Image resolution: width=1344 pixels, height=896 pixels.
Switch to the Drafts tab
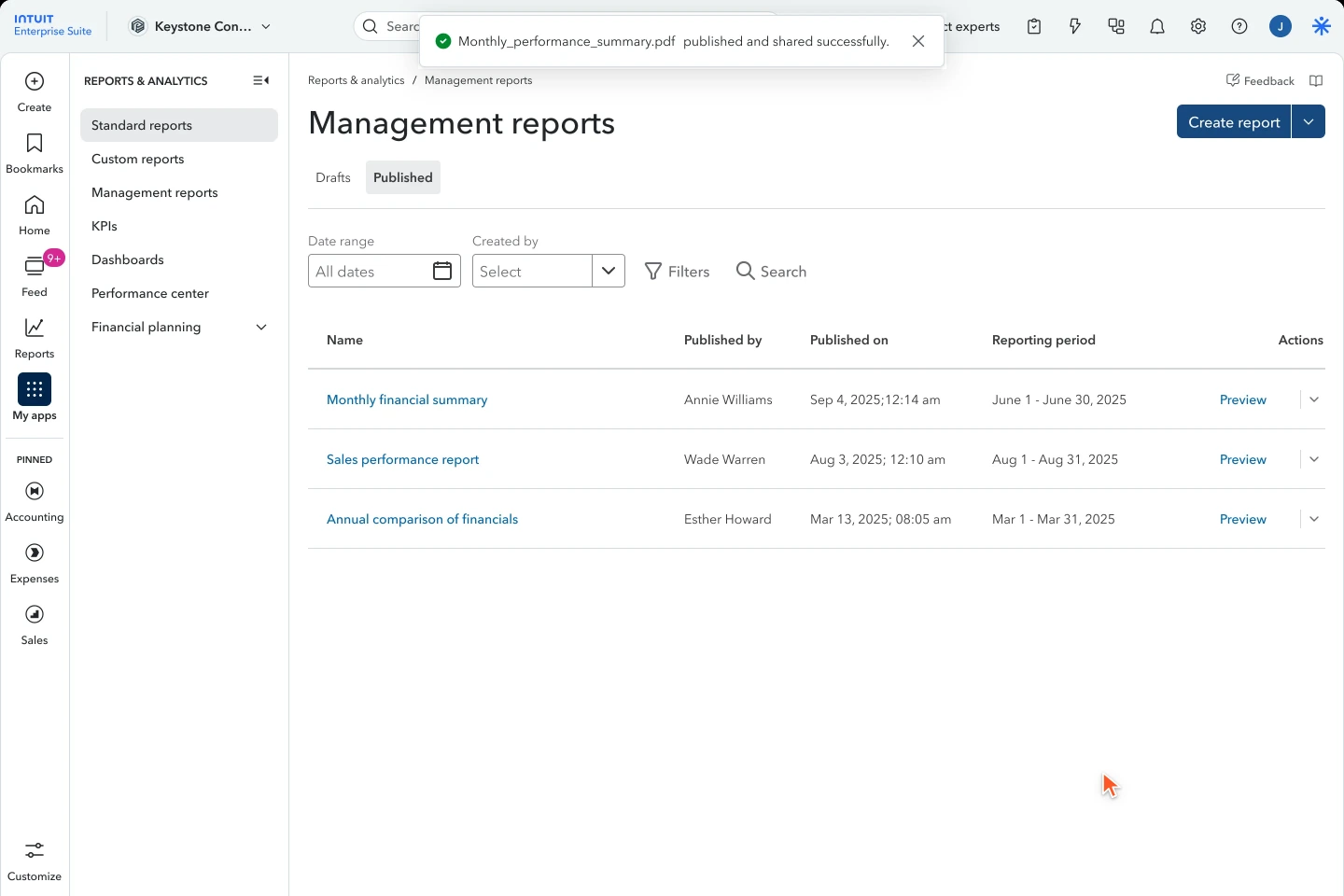pos(333,177)
